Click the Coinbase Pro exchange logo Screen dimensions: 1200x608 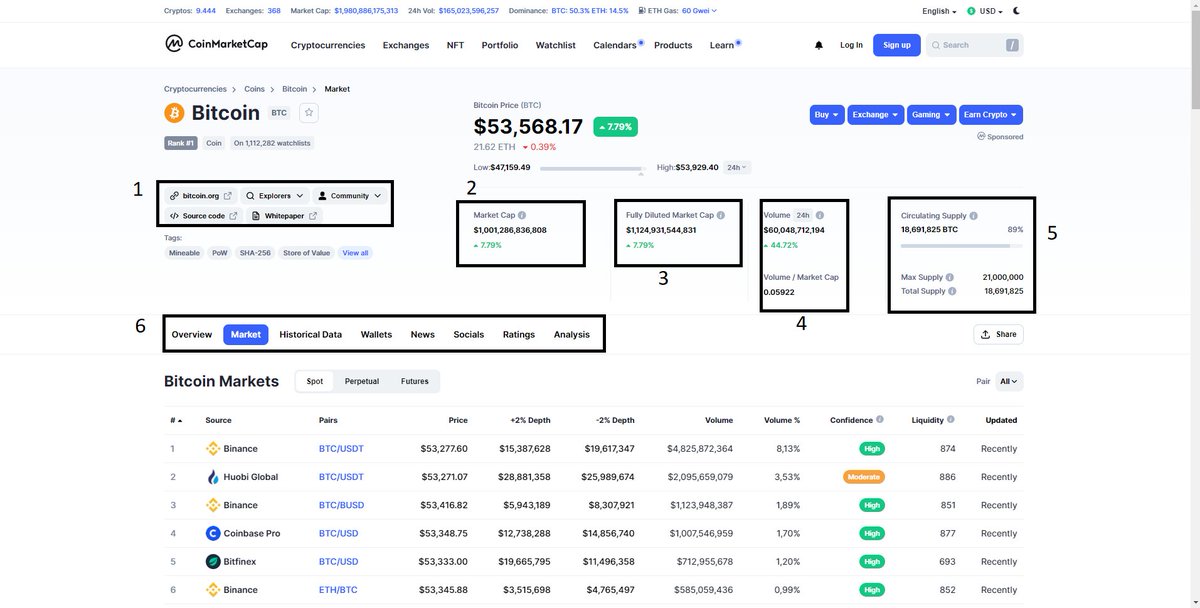pyautogui.click(x=213, y=533)
